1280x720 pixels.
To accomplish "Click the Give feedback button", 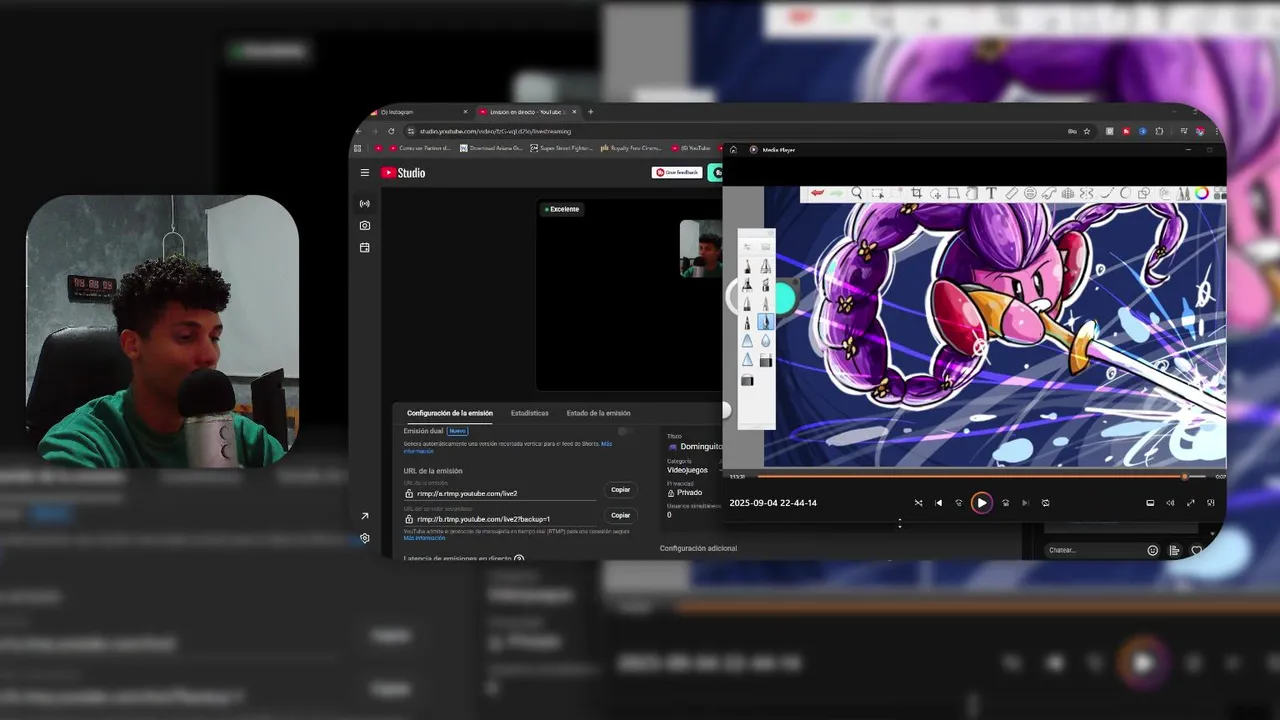I will [x=677, y=173].
